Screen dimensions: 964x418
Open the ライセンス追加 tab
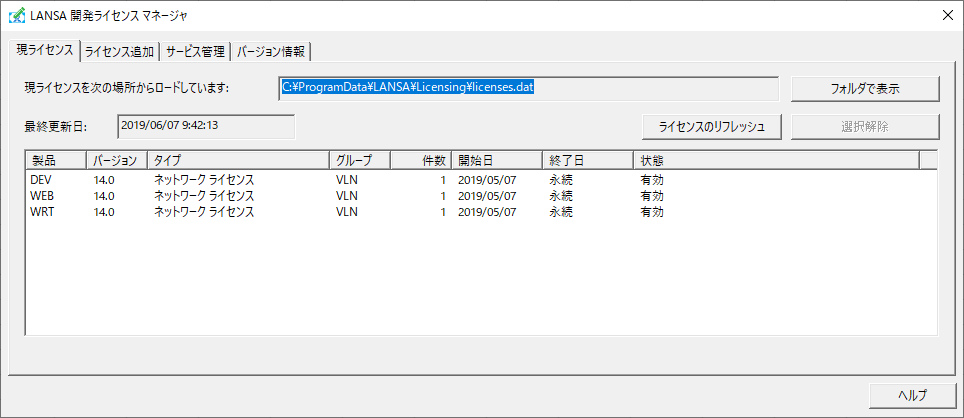(119, 52)
